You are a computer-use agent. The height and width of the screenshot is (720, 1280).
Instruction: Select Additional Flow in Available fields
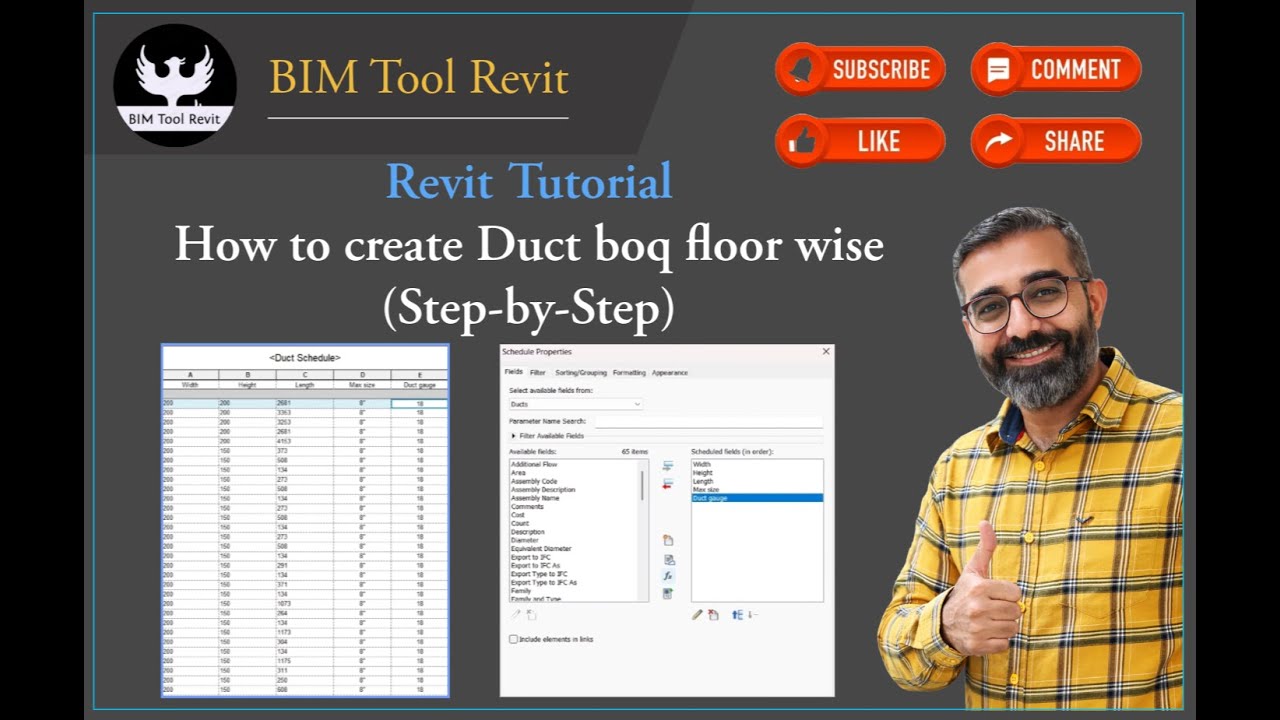tap(534, 464)
